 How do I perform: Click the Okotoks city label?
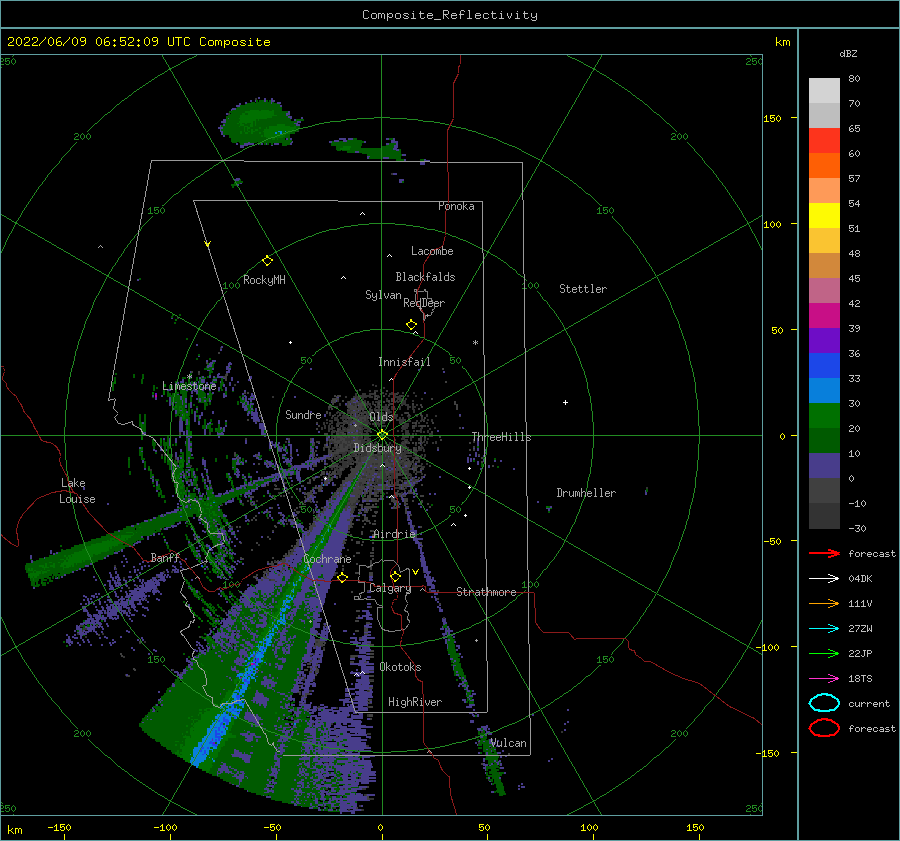coord(400,667)
